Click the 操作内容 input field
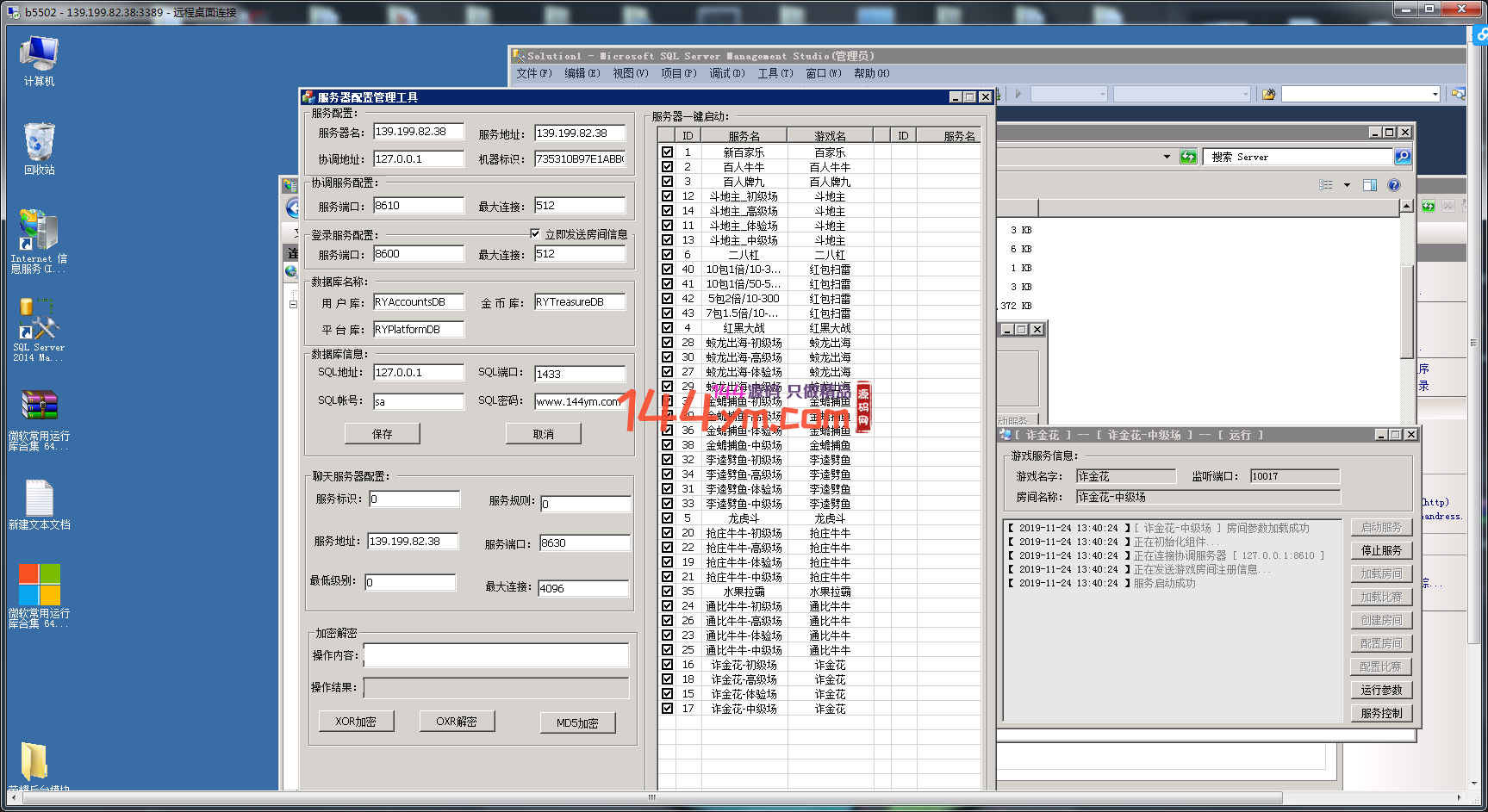The image size is (1488, 812). [x=495, y=655]
